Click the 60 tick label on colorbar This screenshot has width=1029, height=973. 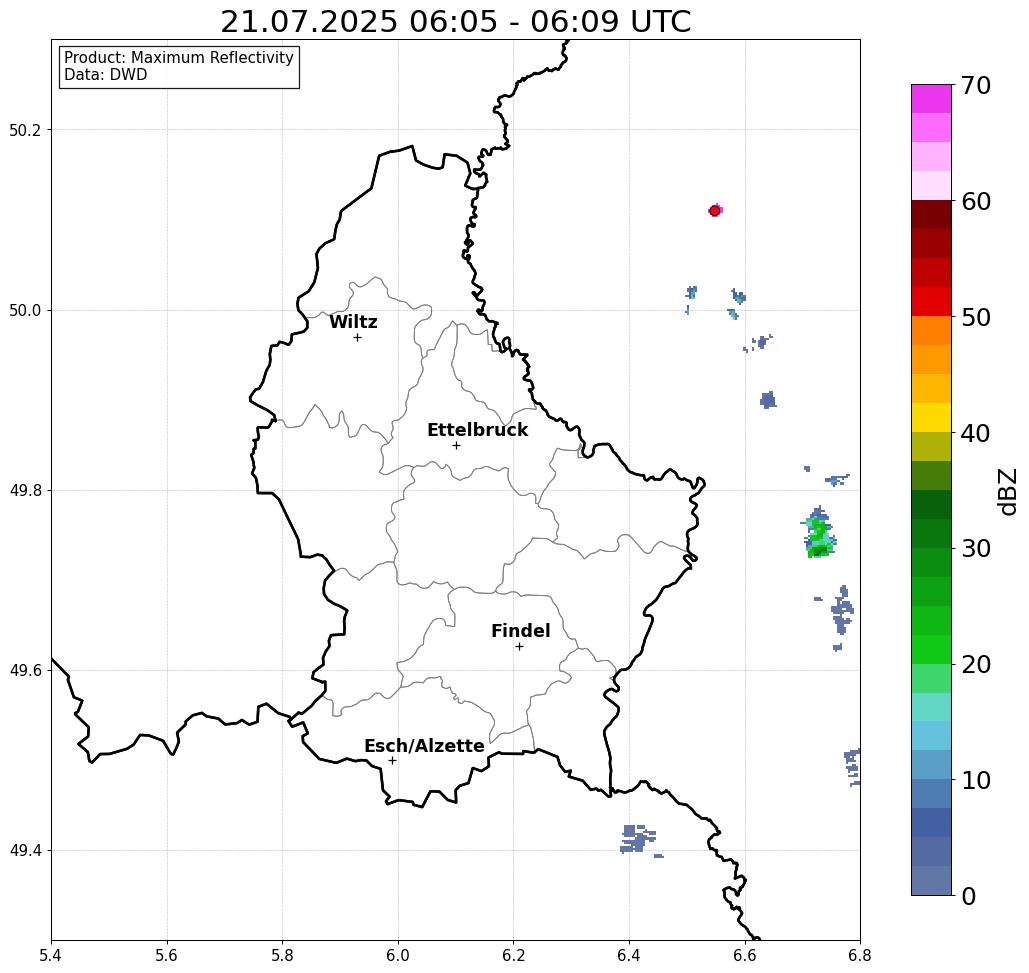[975, 201]
